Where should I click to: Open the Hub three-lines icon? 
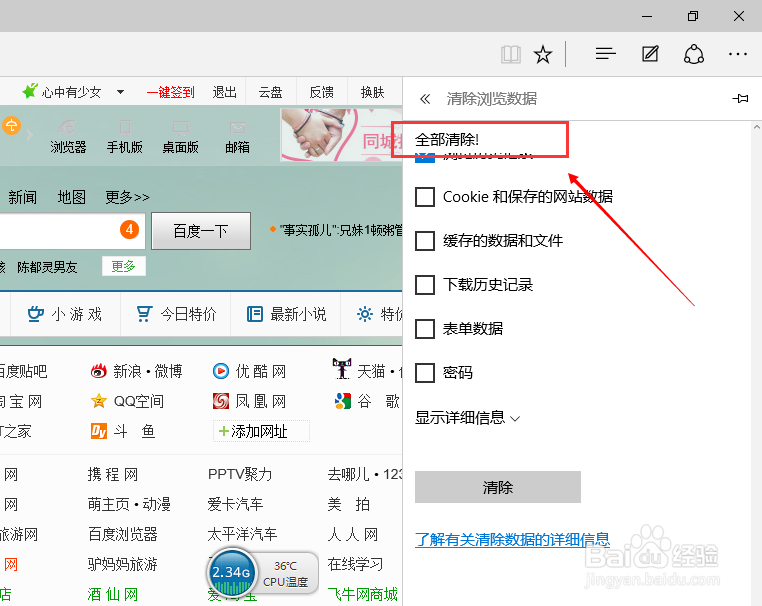click(x=606, y=53)
